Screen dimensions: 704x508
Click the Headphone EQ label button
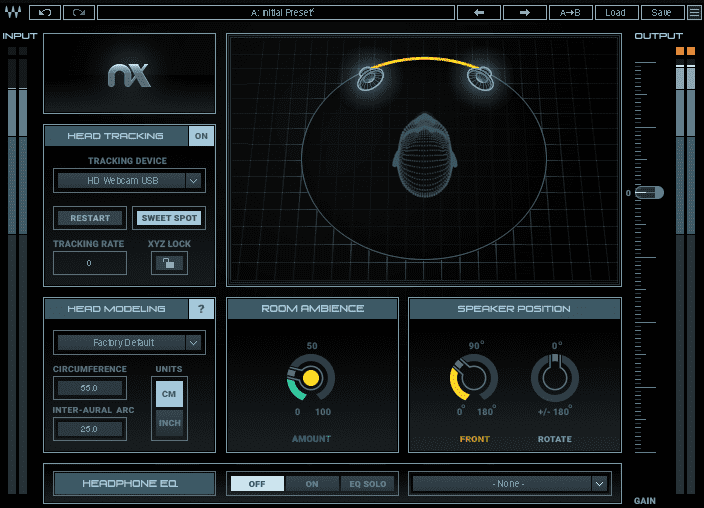coord(134,483)
